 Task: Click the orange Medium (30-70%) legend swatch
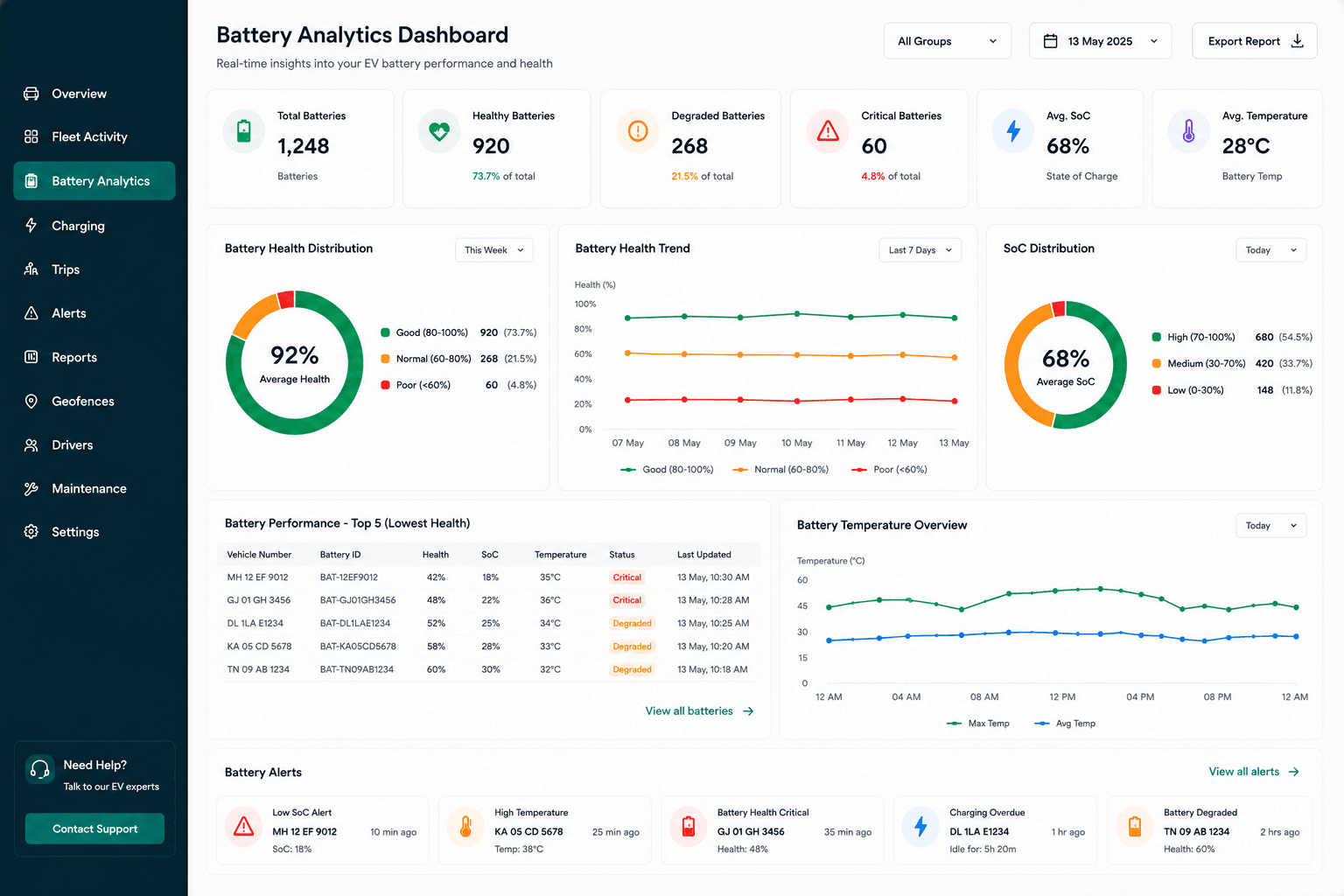(1157, 363)
